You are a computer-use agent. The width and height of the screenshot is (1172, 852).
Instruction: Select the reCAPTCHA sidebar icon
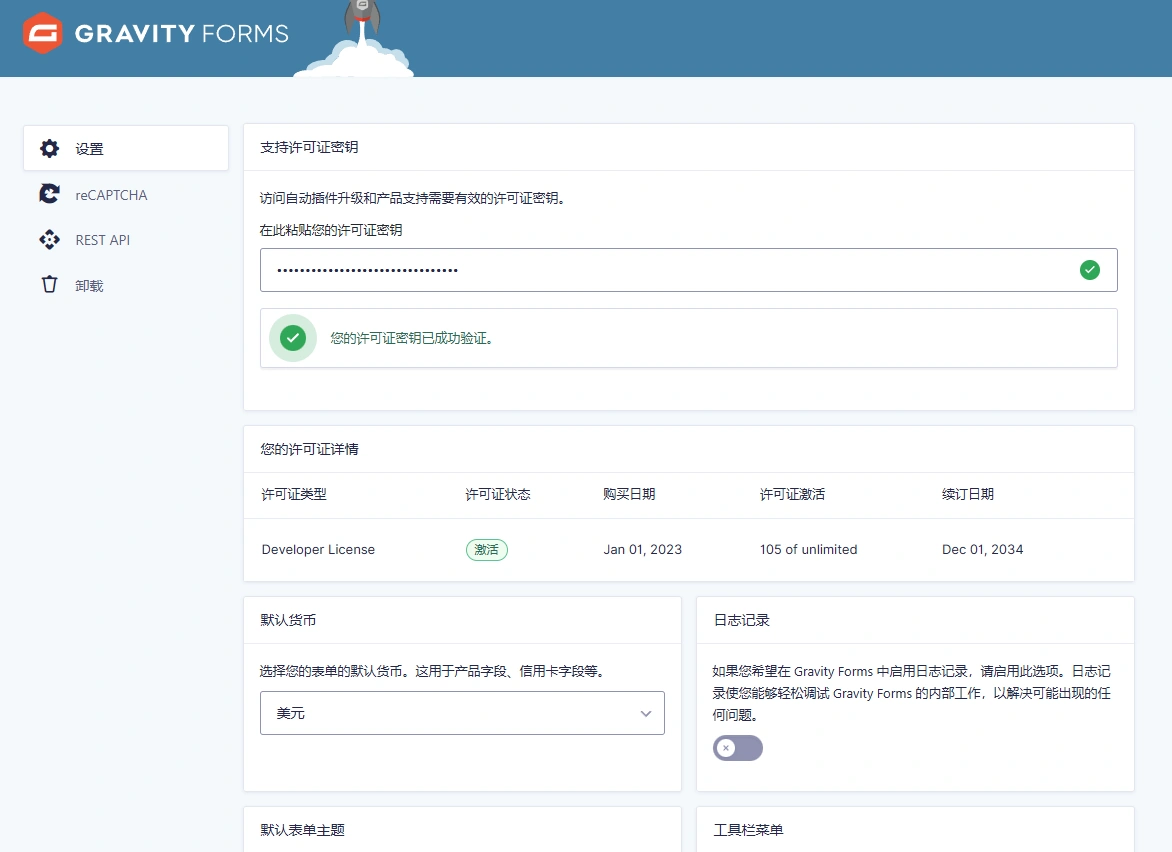pyautogui.click(x=49, y=194)
